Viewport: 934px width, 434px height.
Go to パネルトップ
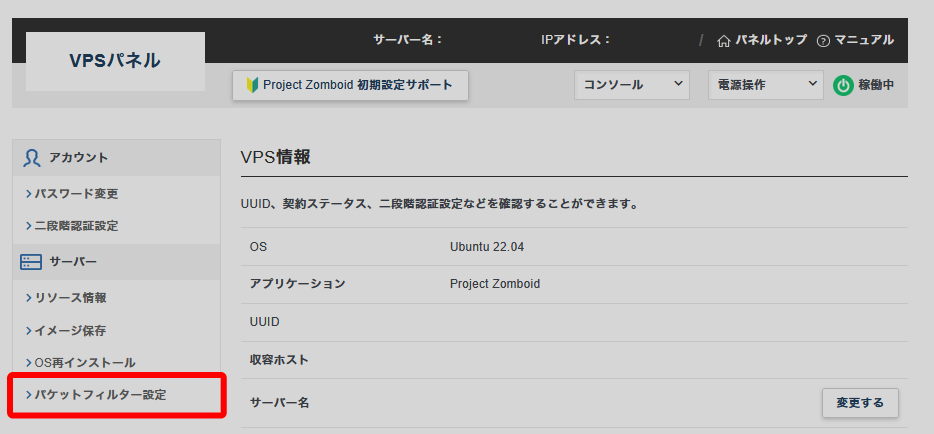[x=771, y=41]
